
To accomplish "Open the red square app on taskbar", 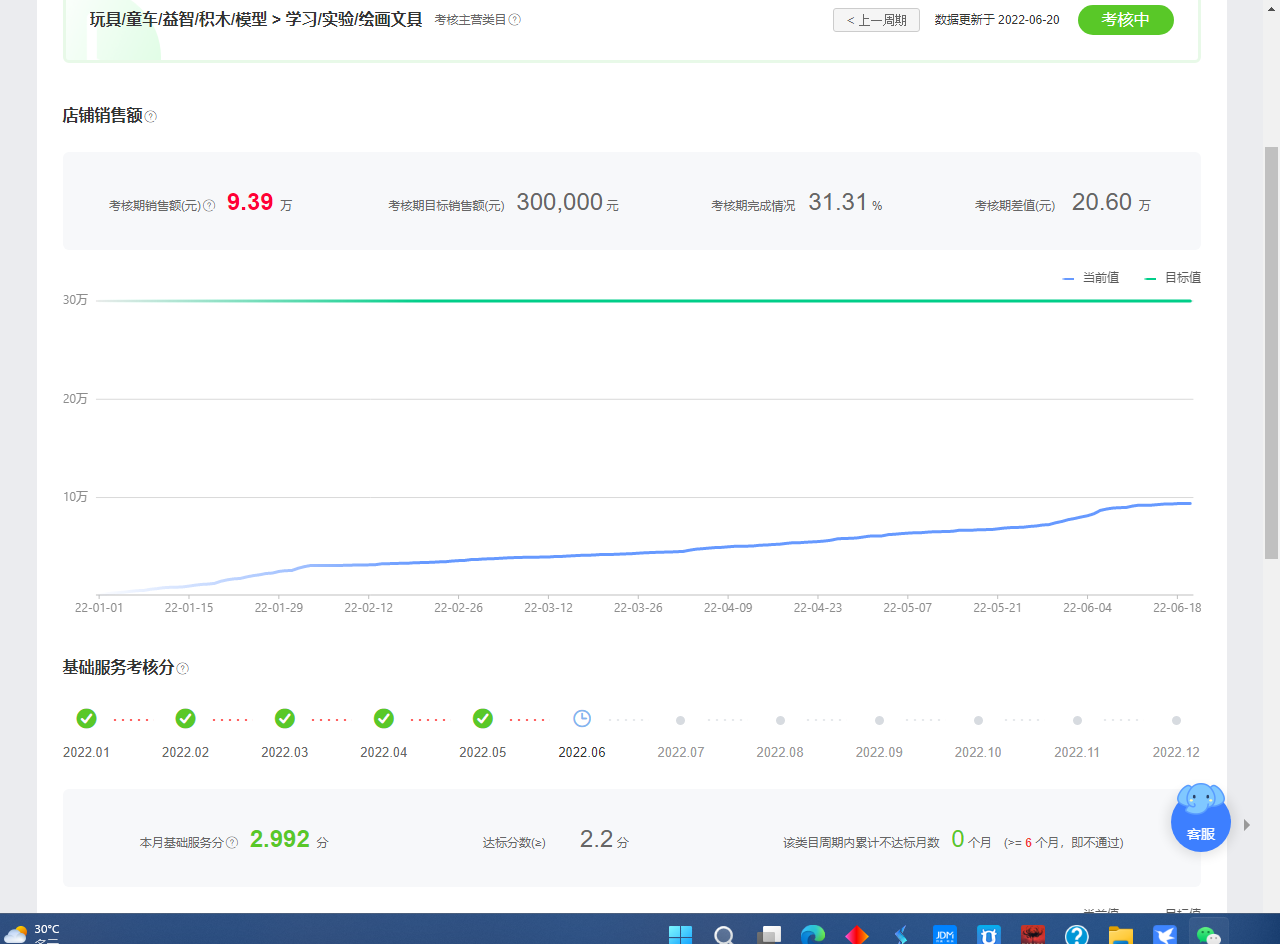I will (x=1033, y=935).
